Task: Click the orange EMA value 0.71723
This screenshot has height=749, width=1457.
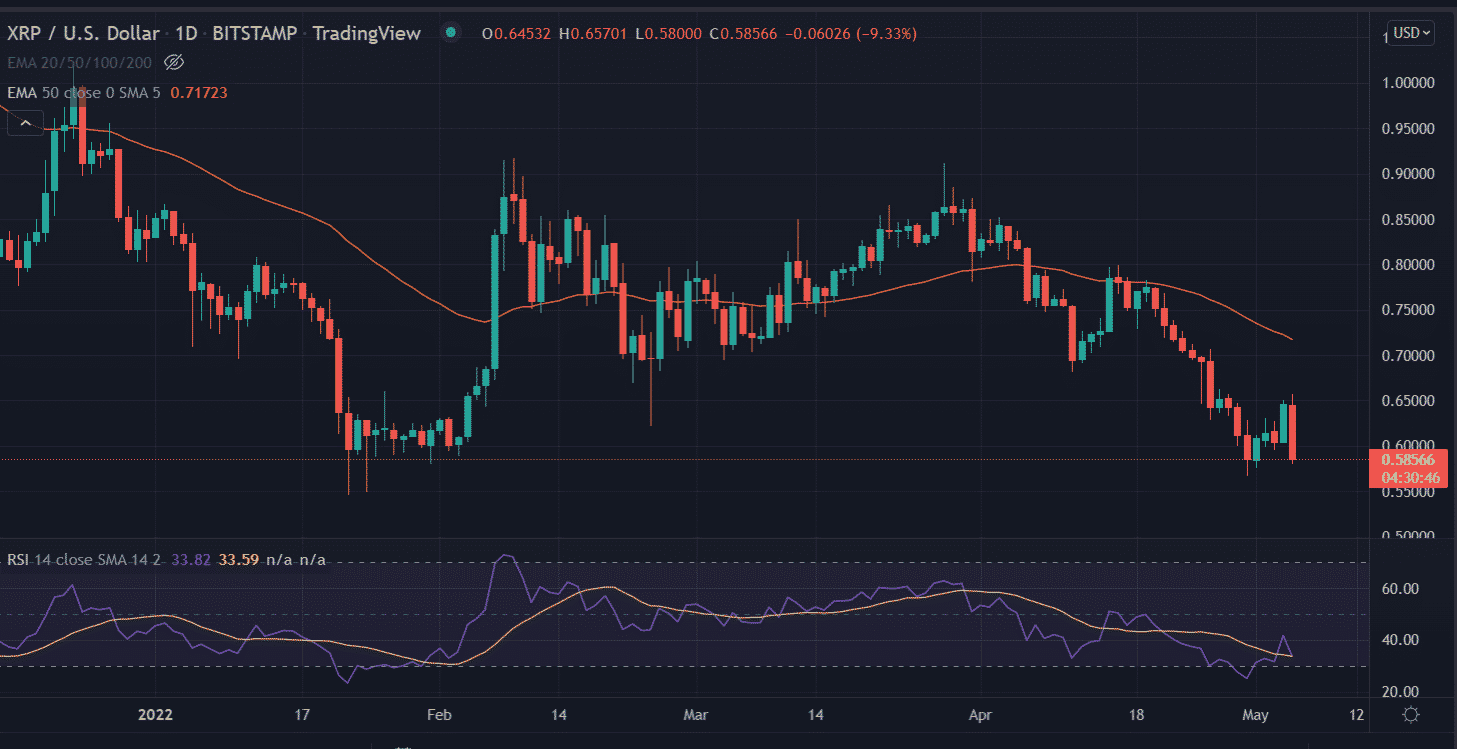Action: point(199,92)
